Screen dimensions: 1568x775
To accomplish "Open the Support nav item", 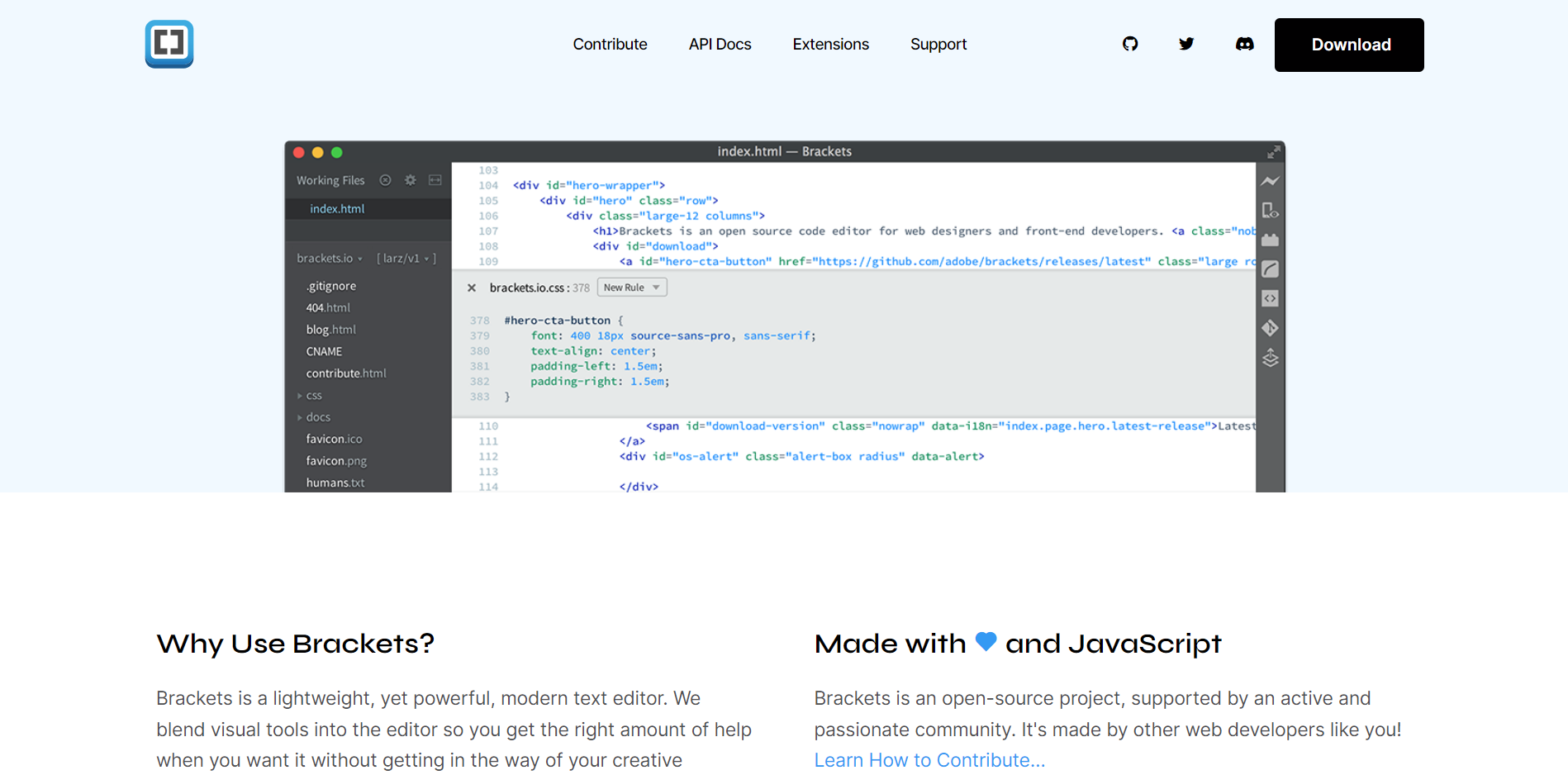I will point(938,45).
